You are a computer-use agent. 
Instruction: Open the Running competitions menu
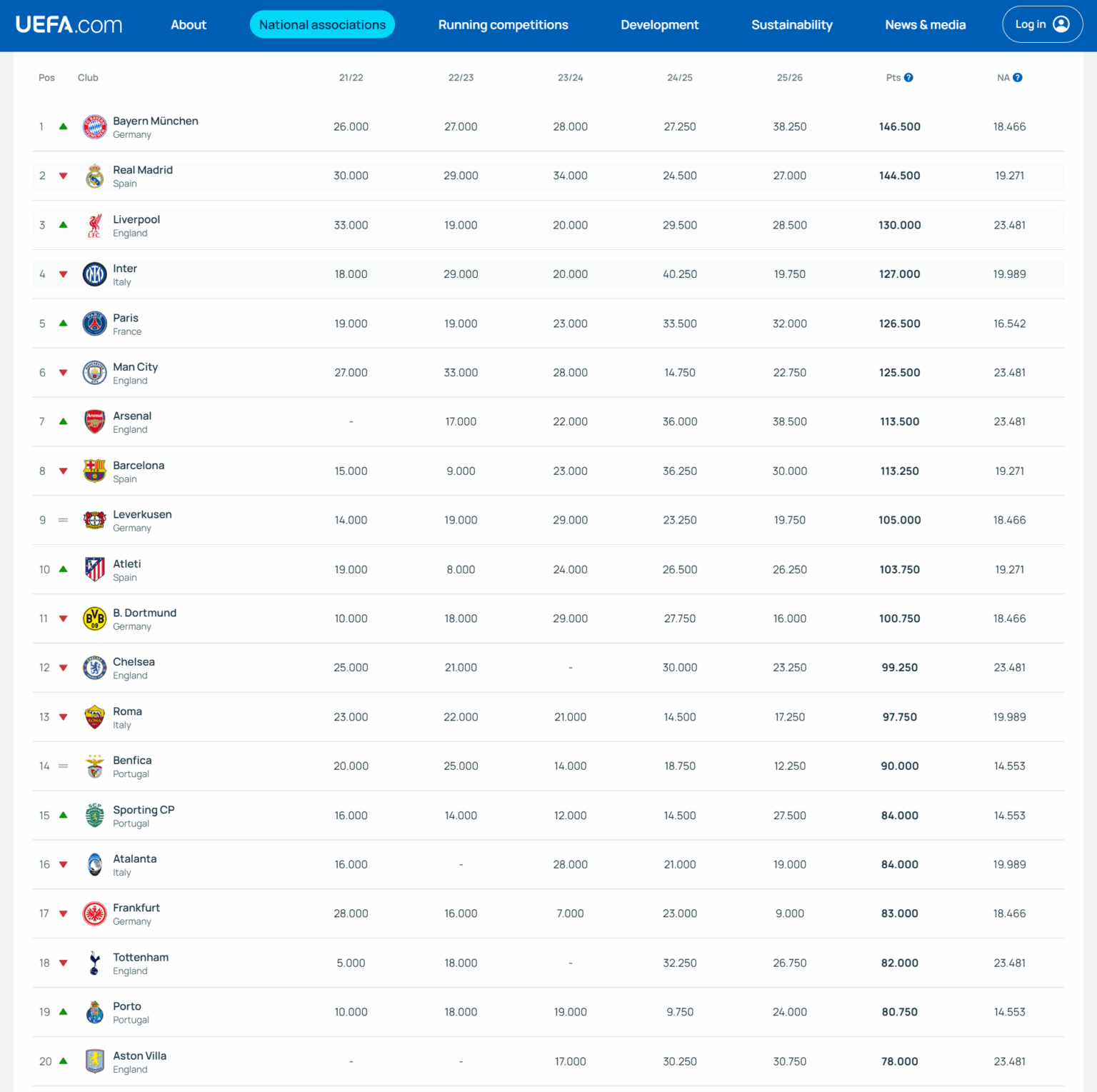point(504,24)
